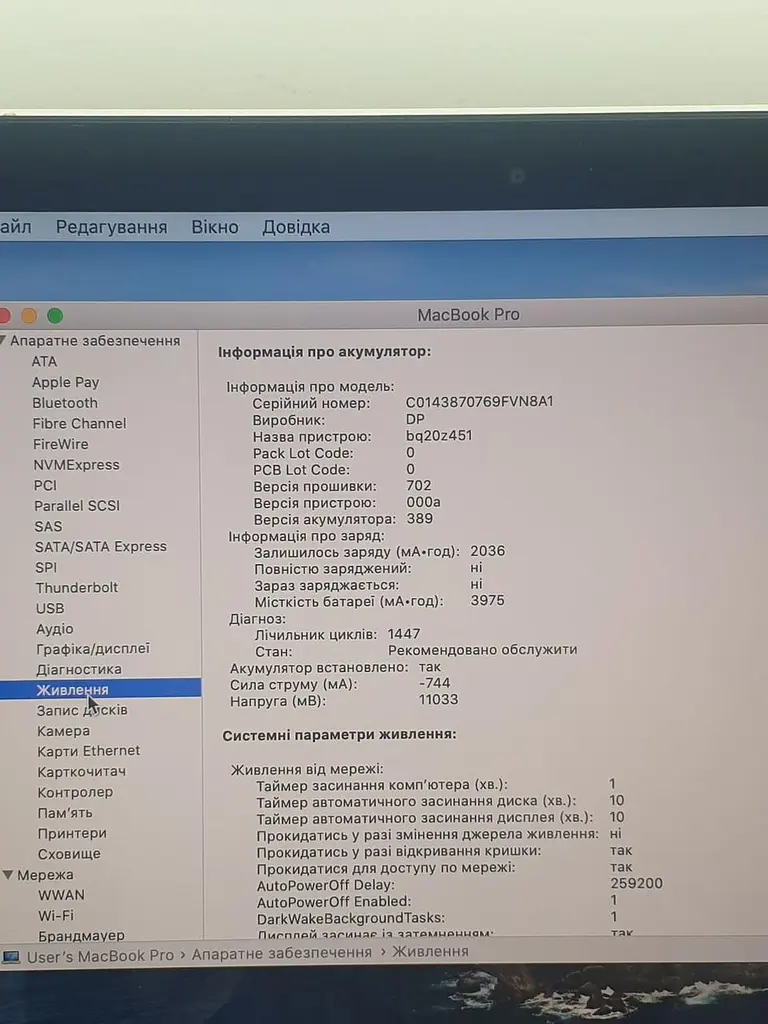Click the manufacturer value DP
Image resolution: width=768 pixels, height=1024 pixels.
point(415,419)
